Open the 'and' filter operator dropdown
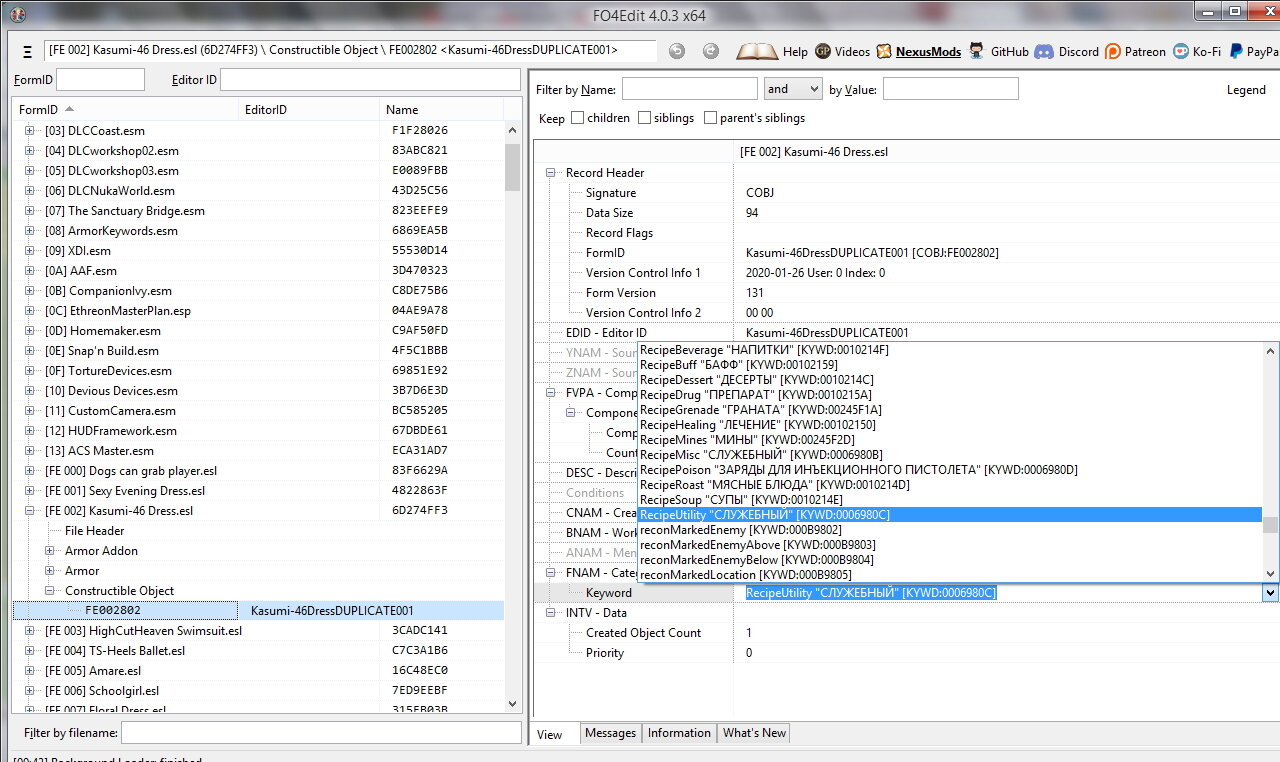Screen dimensions: 1280x762 coord(793,89)
